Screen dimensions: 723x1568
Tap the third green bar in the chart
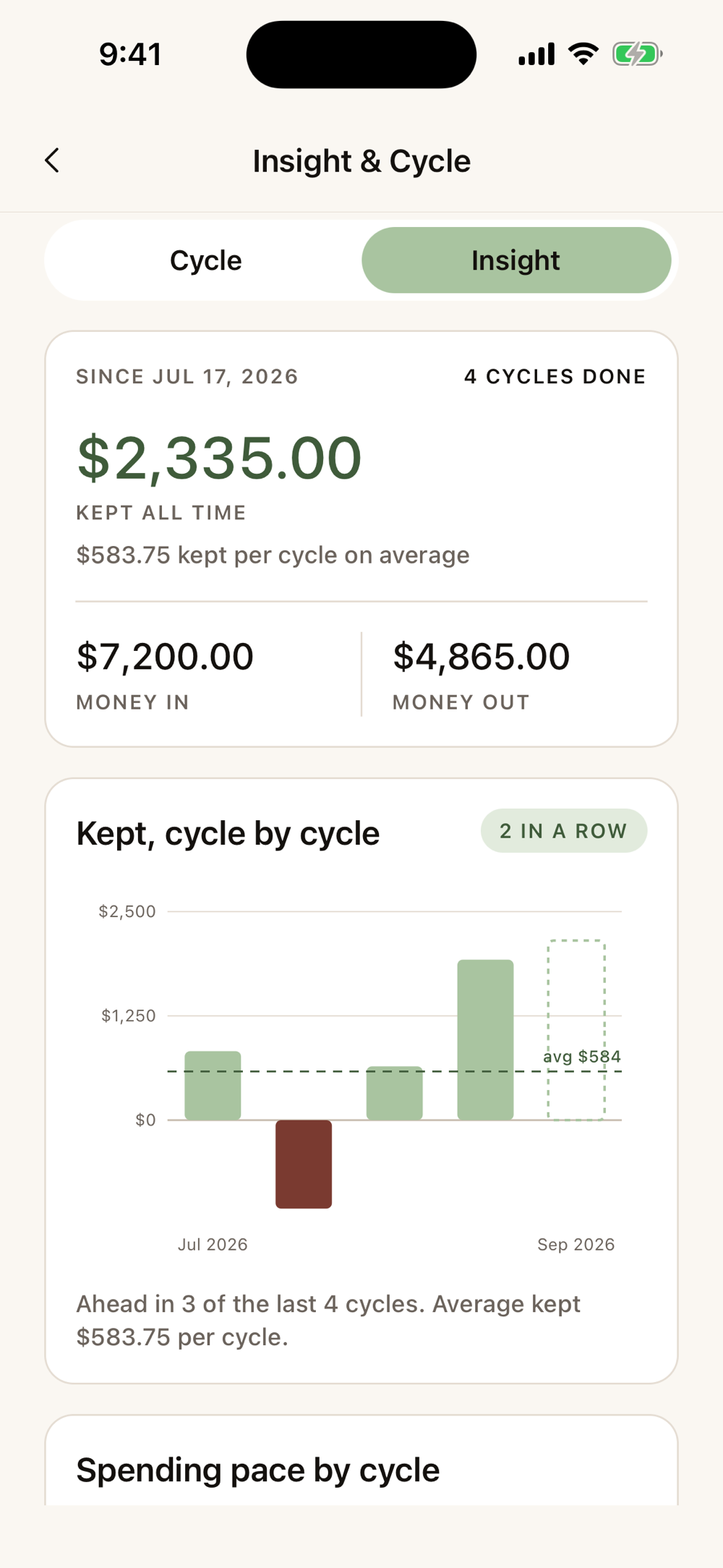(x=395, y=1094)
